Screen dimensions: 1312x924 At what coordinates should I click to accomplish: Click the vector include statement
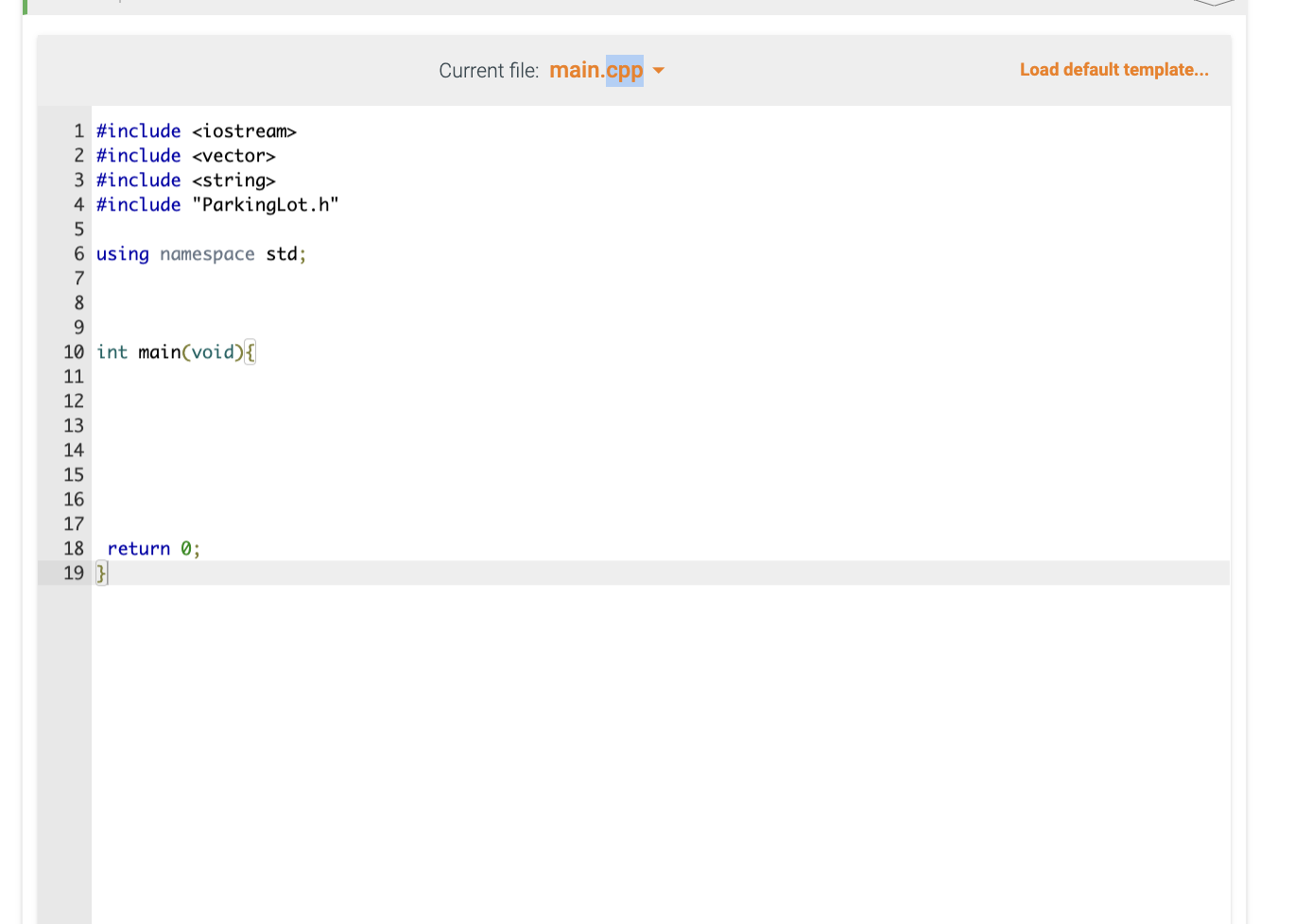tap(185, 155)
